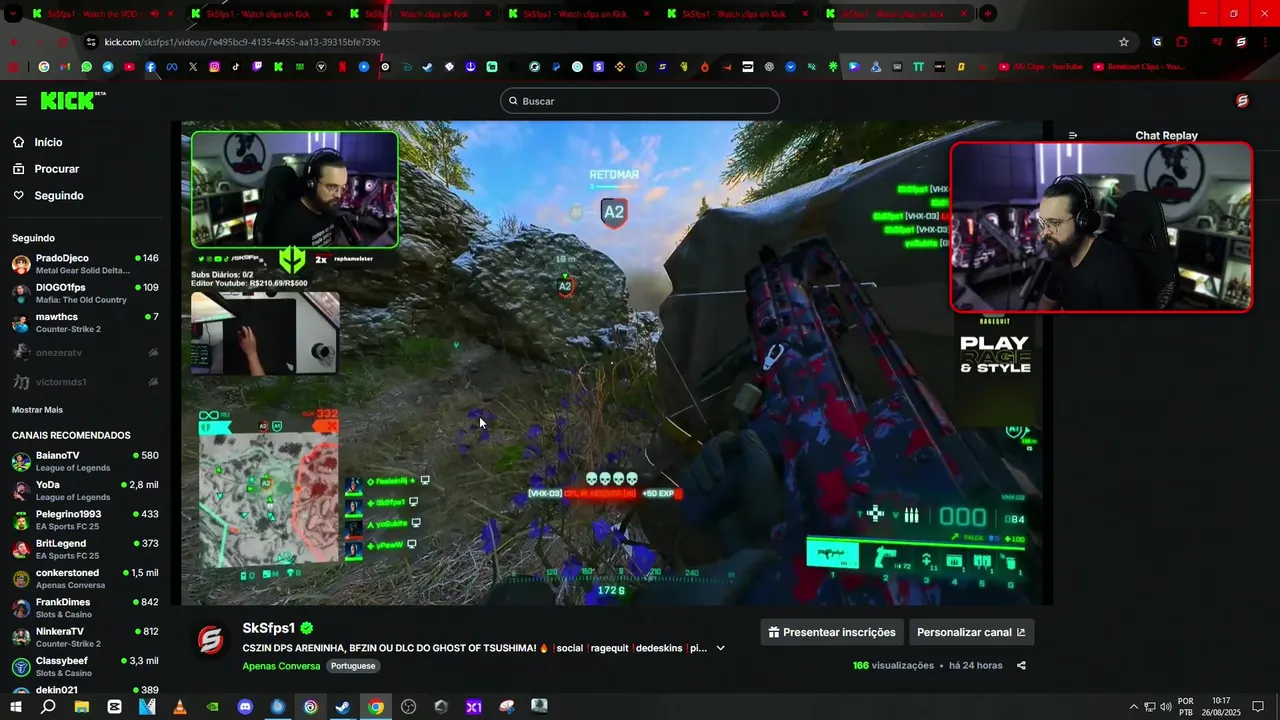The width and height of the screenshot is (1280, 720).
Task: Switch to second SkSfps1 Watch clips tab
Action: click(262, 14)
